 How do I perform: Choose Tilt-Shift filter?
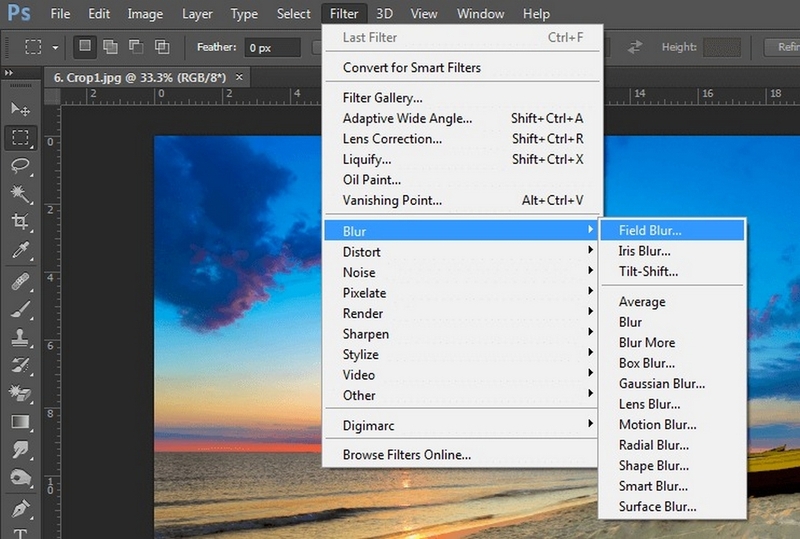[672, 271]
